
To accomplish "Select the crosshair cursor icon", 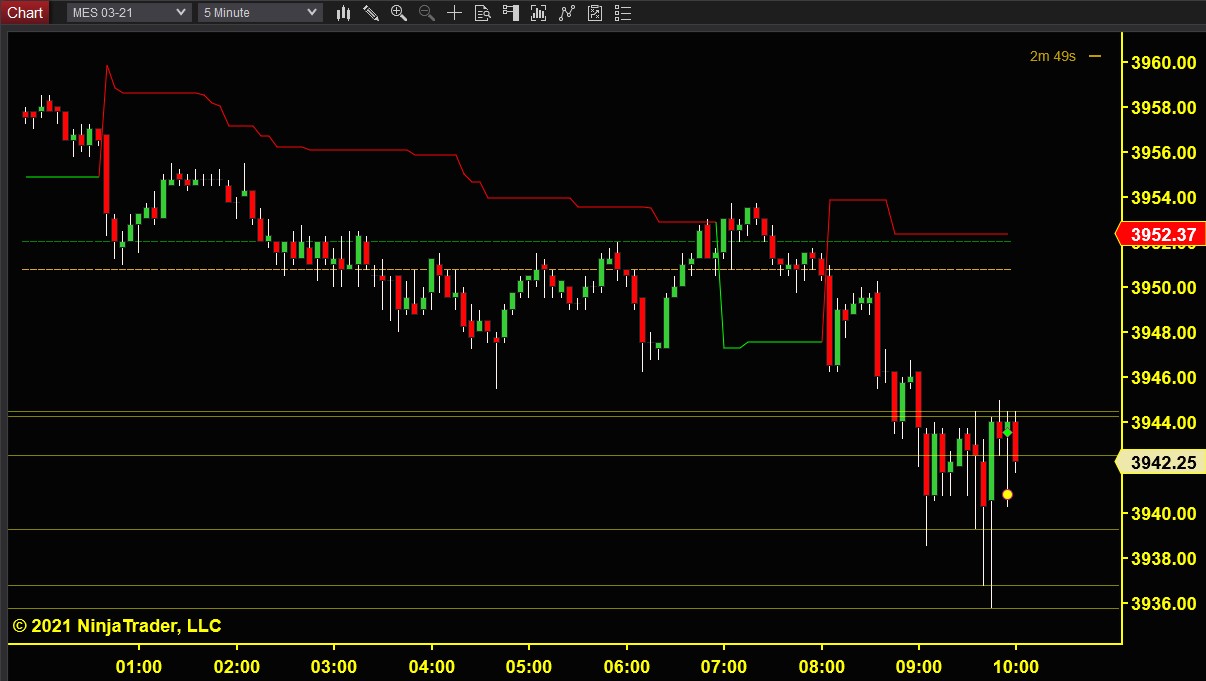I will (455, 12).
